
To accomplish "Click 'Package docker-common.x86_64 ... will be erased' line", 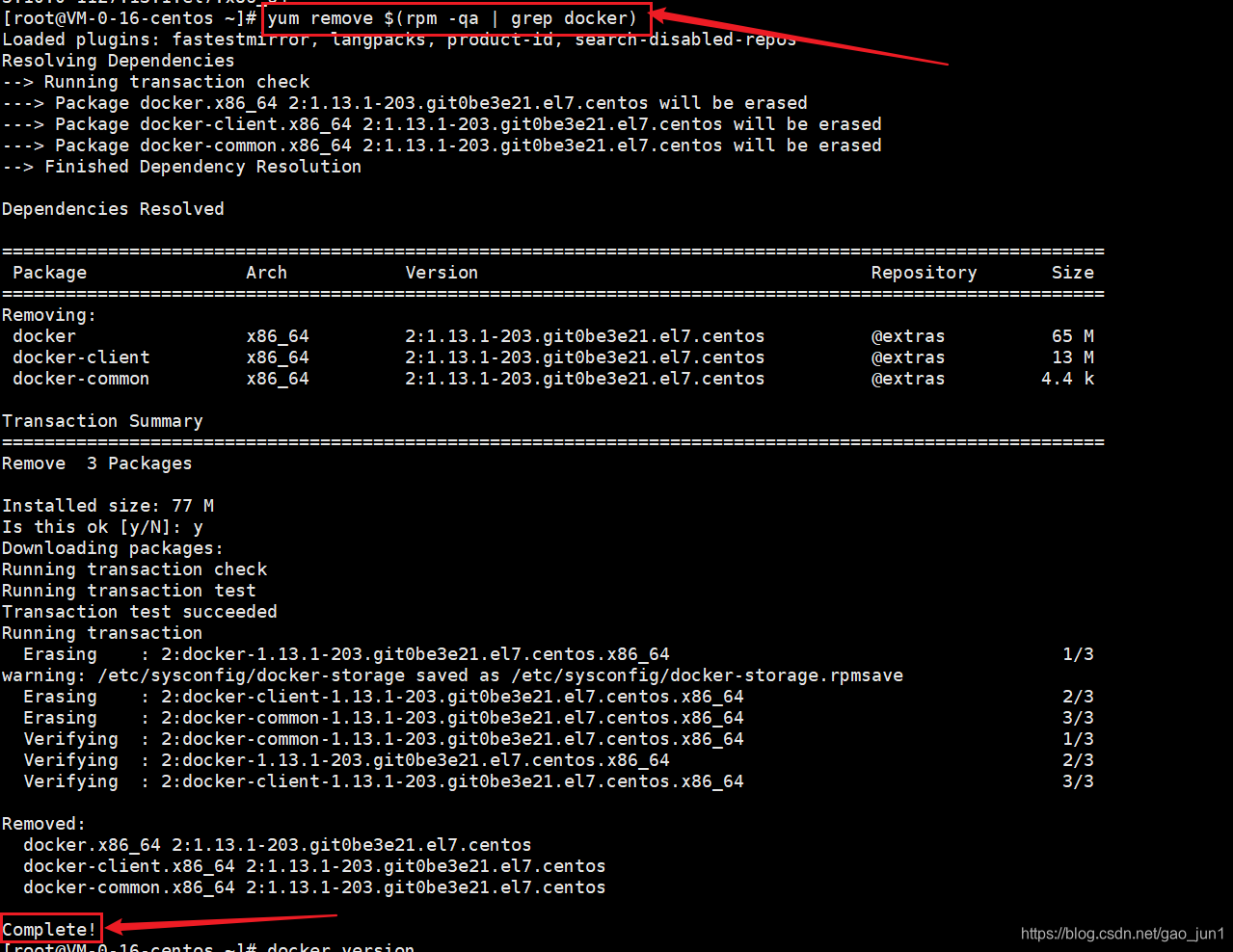I will coord(442,145).
